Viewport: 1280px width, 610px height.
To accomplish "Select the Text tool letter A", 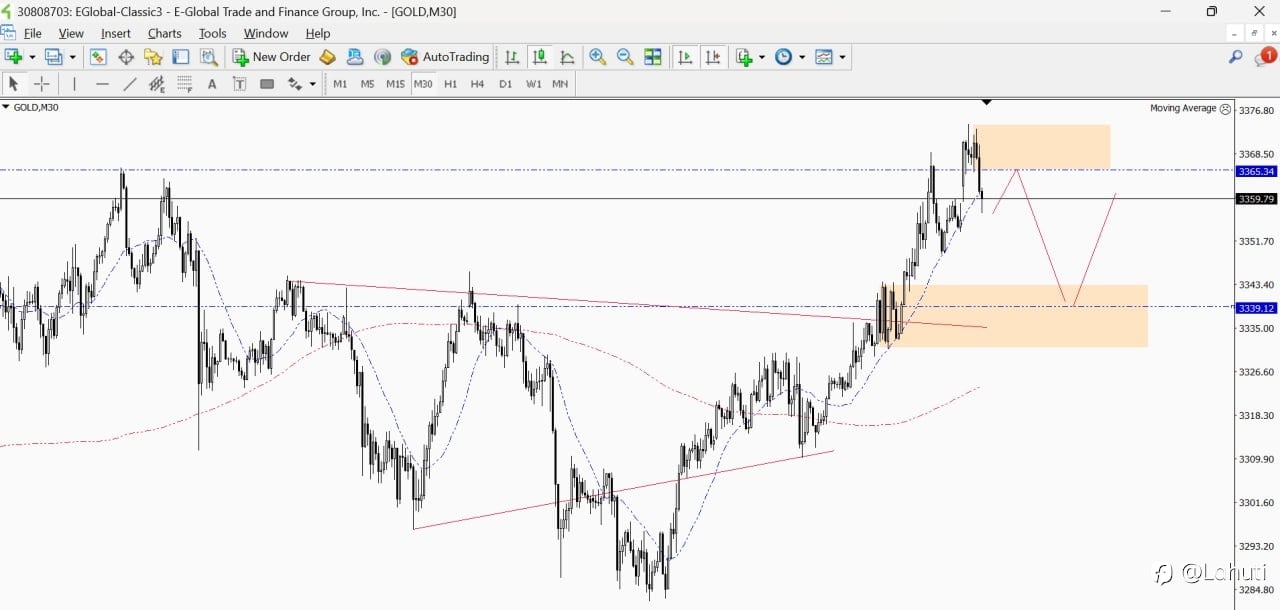I will 212,84.
